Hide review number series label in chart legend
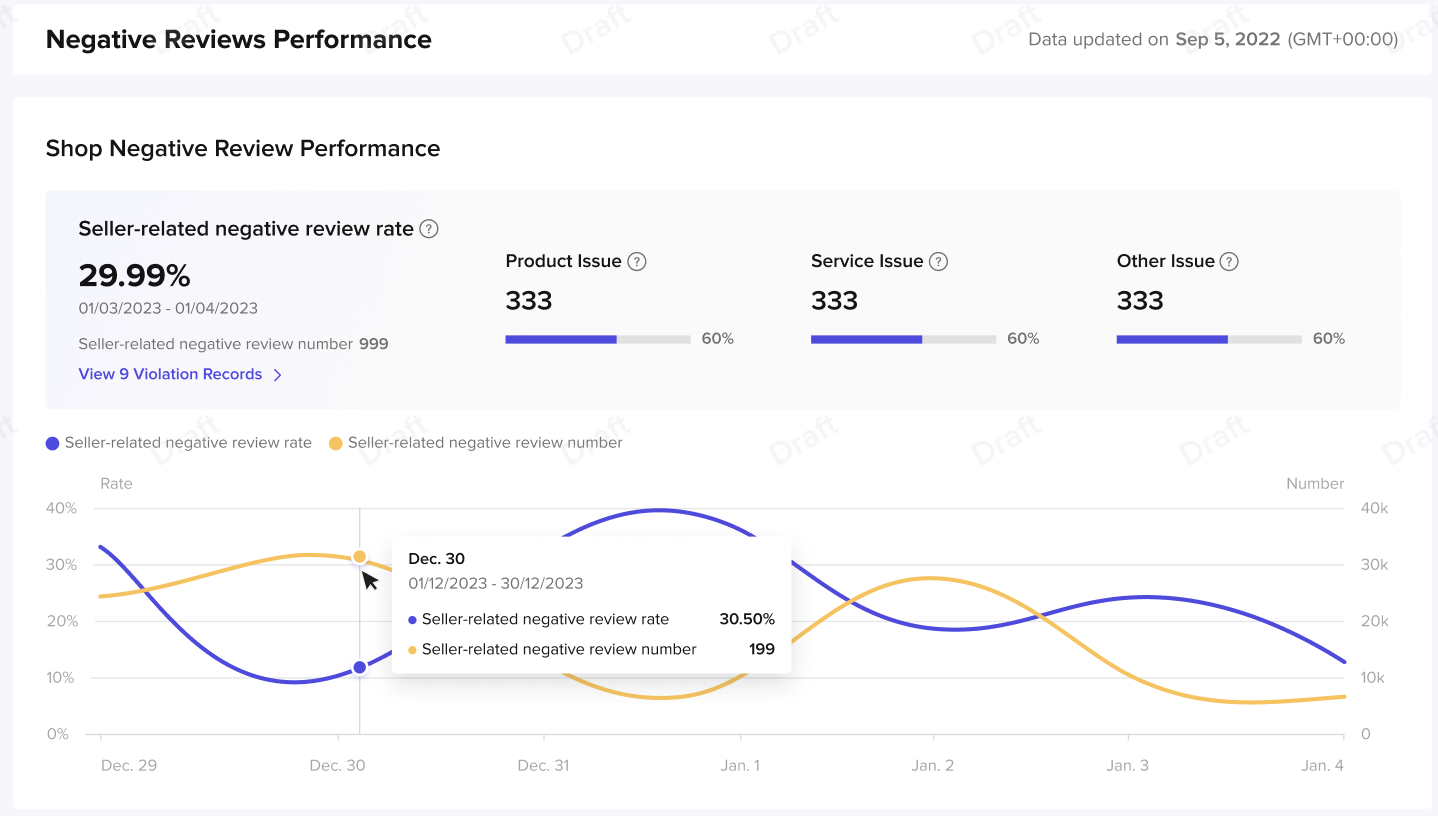Image resolution: width=1438 pixels, height=816 pixels. click(x=485, y=443)
